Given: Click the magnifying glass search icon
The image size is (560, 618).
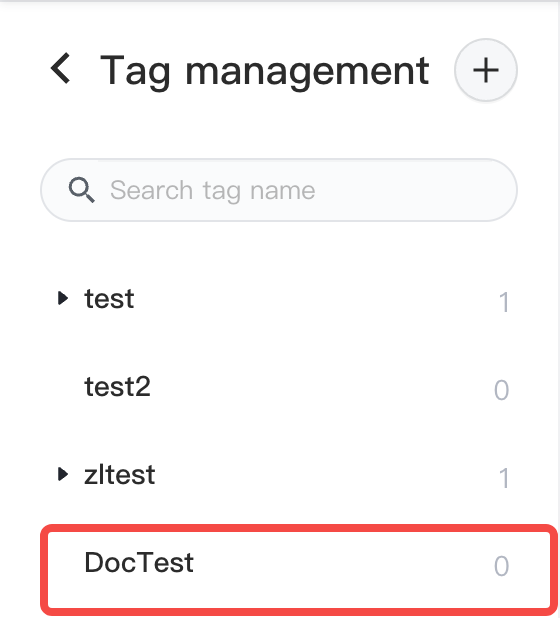Looking at the screenshot, I should pyautogui.click(x=82, y=190).
